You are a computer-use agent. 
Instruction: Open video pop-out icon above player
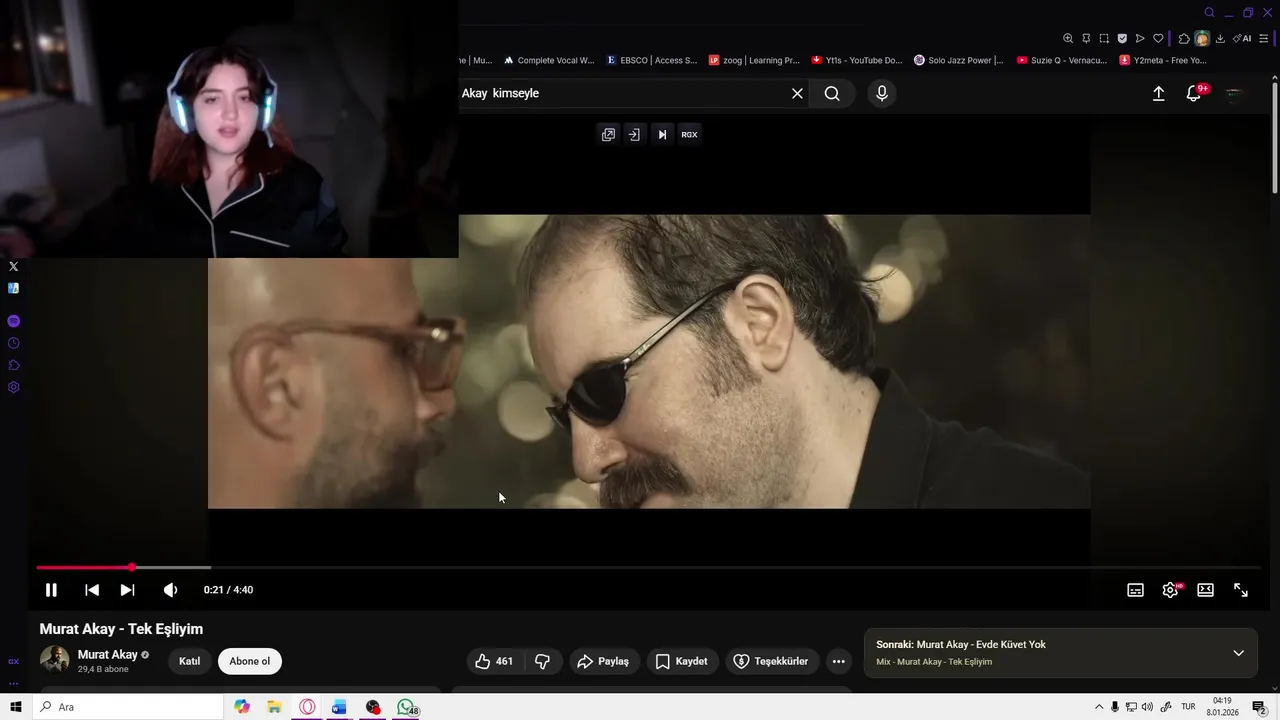608,134
